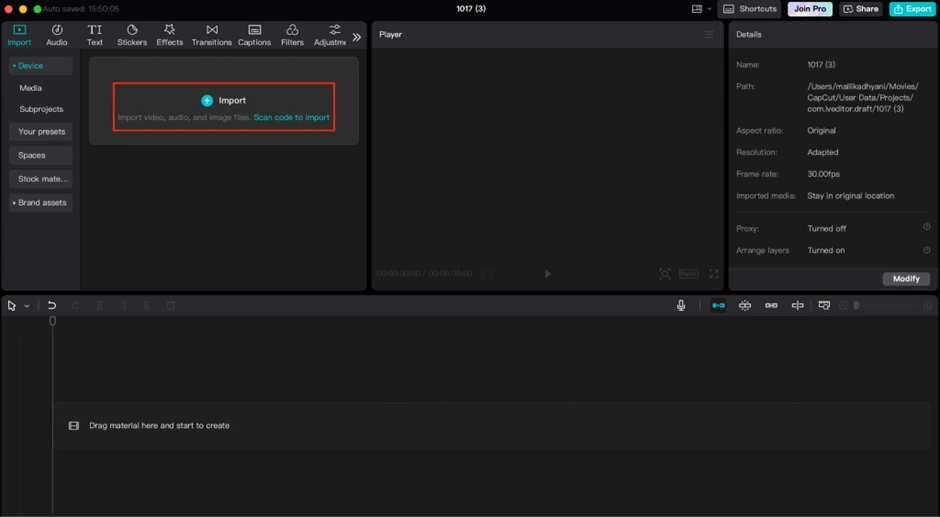Expand more tabs with the double chevron
This screenshot has width=940, height=517.
pos(356,37)
